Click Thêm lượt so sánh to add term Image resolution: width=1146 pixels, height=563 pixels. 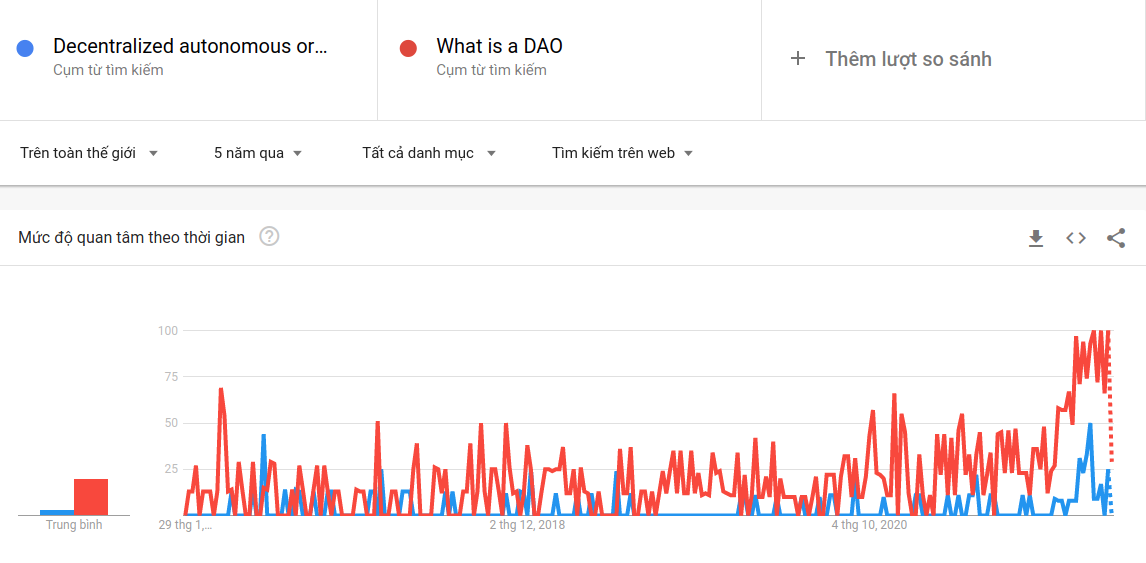[x=908, y=59]
